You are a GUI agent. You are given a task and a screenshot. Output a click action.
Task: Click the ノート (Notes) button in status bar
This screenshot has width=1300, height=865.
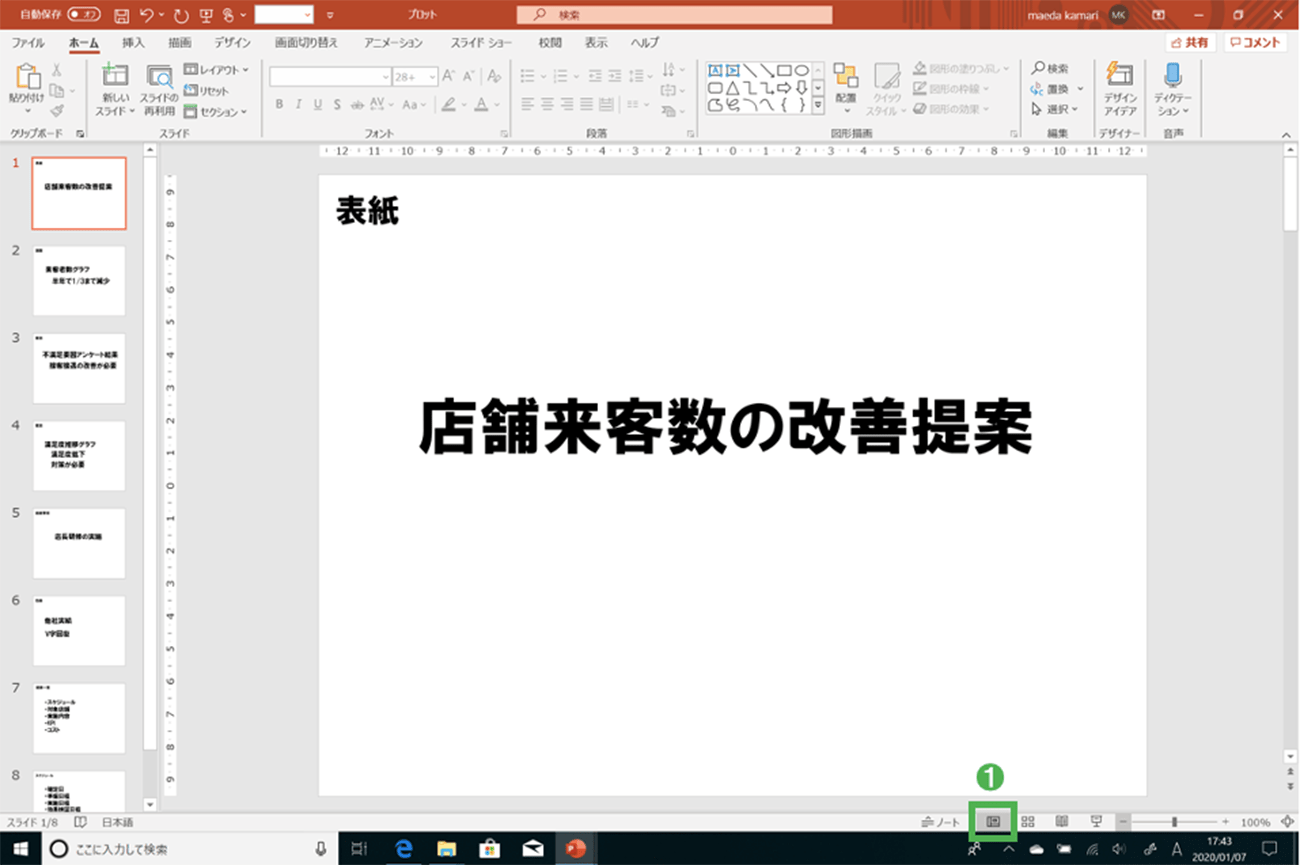[x=941, y=822]
